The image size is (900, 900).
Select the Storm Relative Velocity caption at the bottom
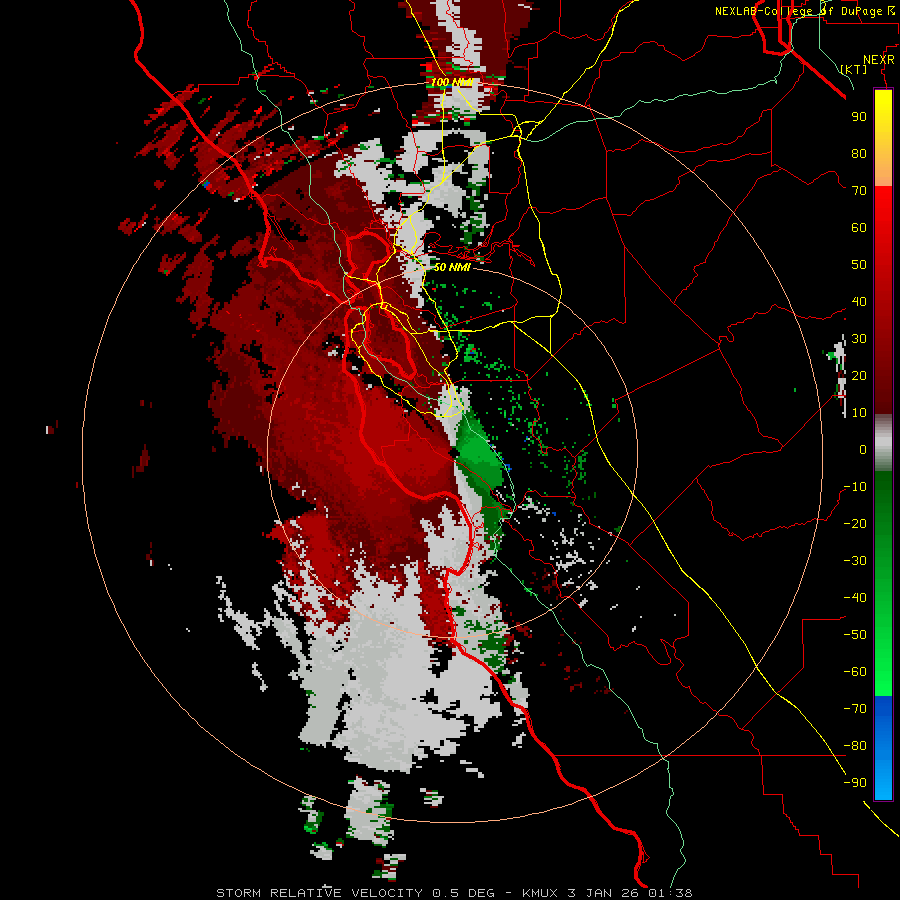tap(454, 893)
